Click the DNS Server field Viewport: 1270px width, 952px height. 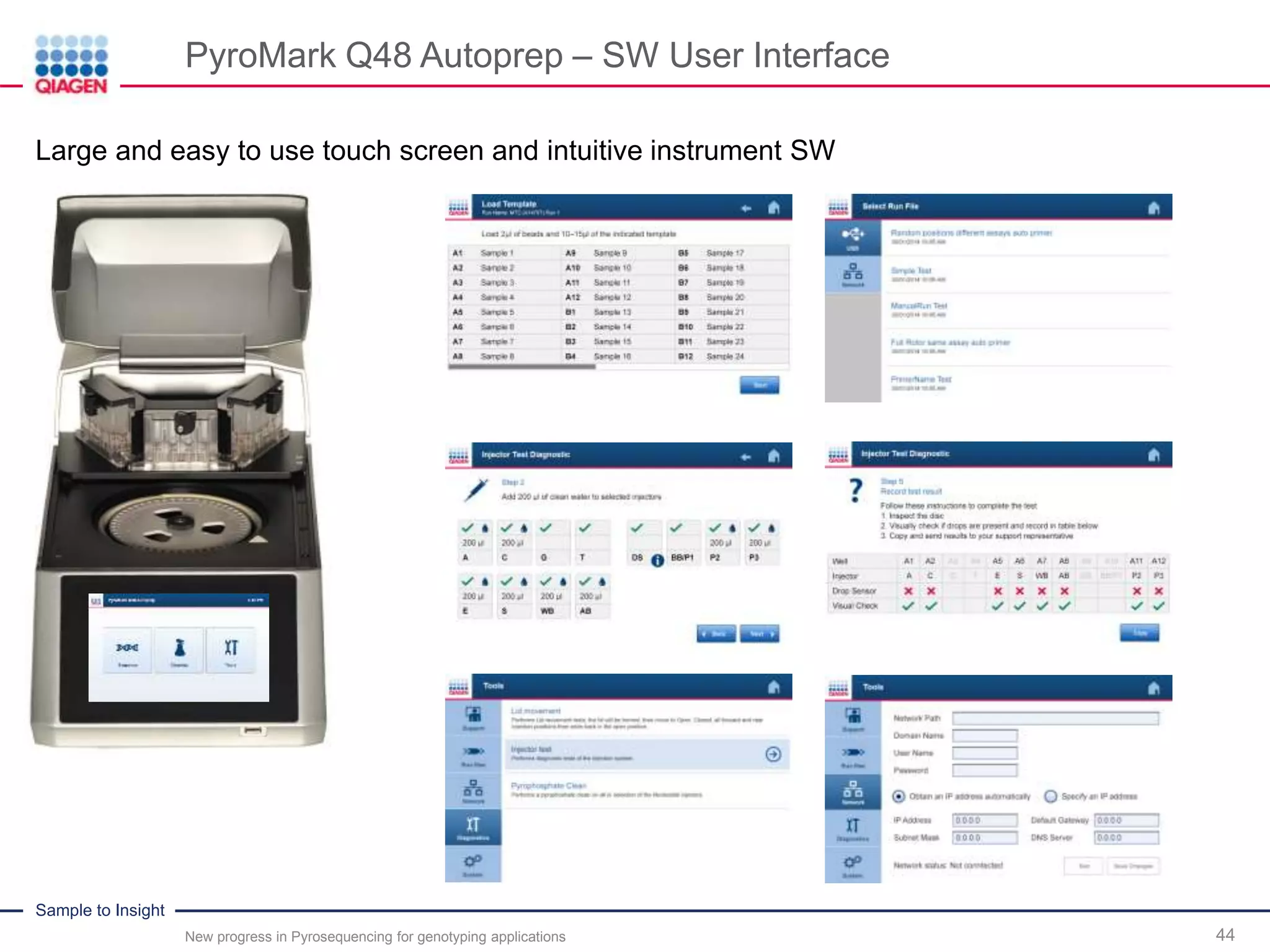point(1126,838)
